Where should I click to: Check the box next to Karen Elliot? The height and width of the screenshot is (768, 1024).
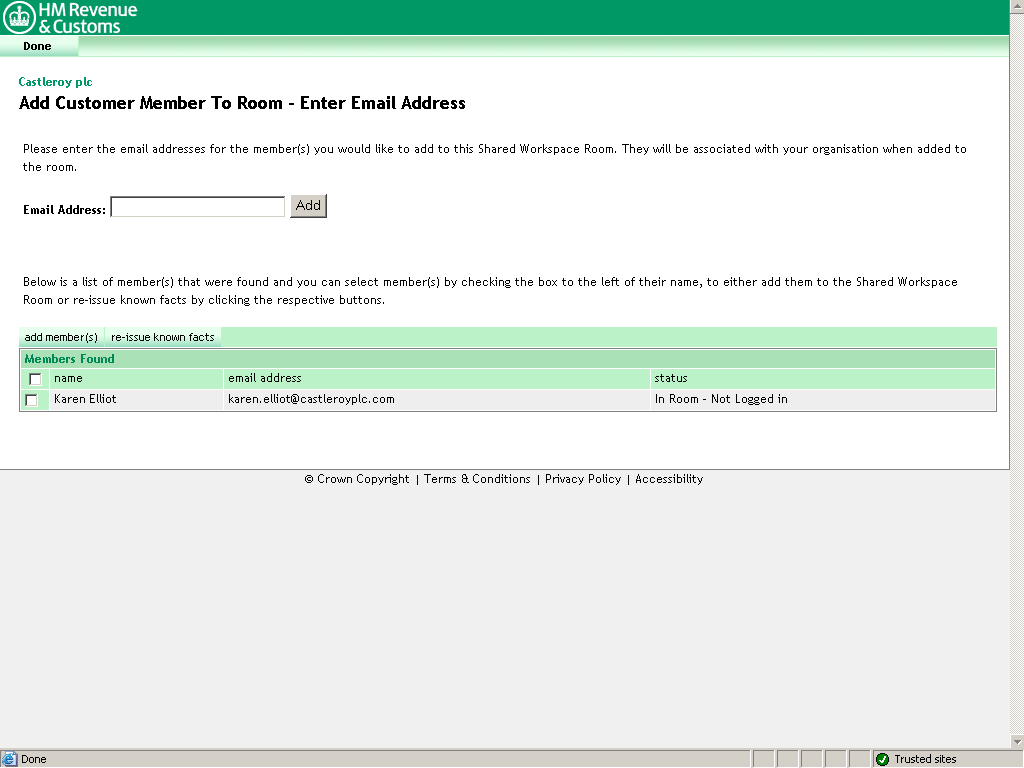tap(32, 400)
